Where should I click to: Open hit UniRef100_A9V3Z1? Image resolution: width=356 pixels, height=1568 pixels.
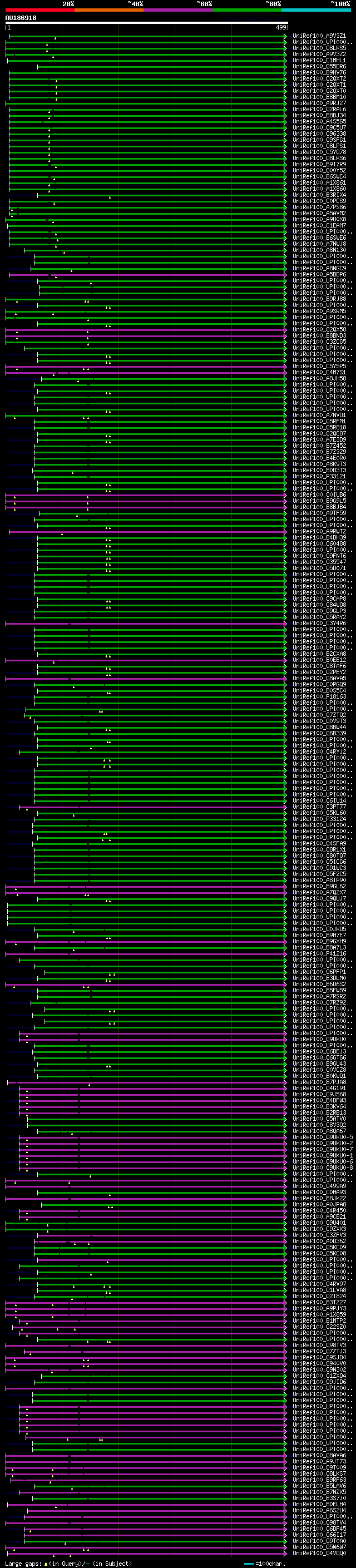point(319,36)
